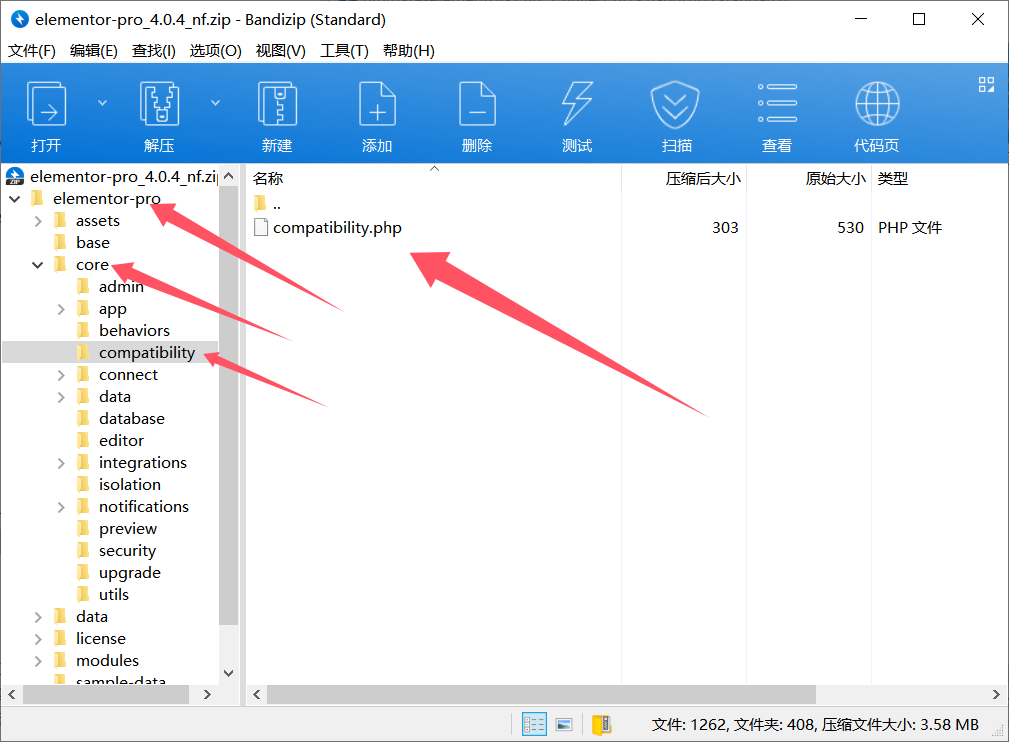Open the 视图(V) menu
The width and height of the screenshot is (1009, 742).
point(281,50)
